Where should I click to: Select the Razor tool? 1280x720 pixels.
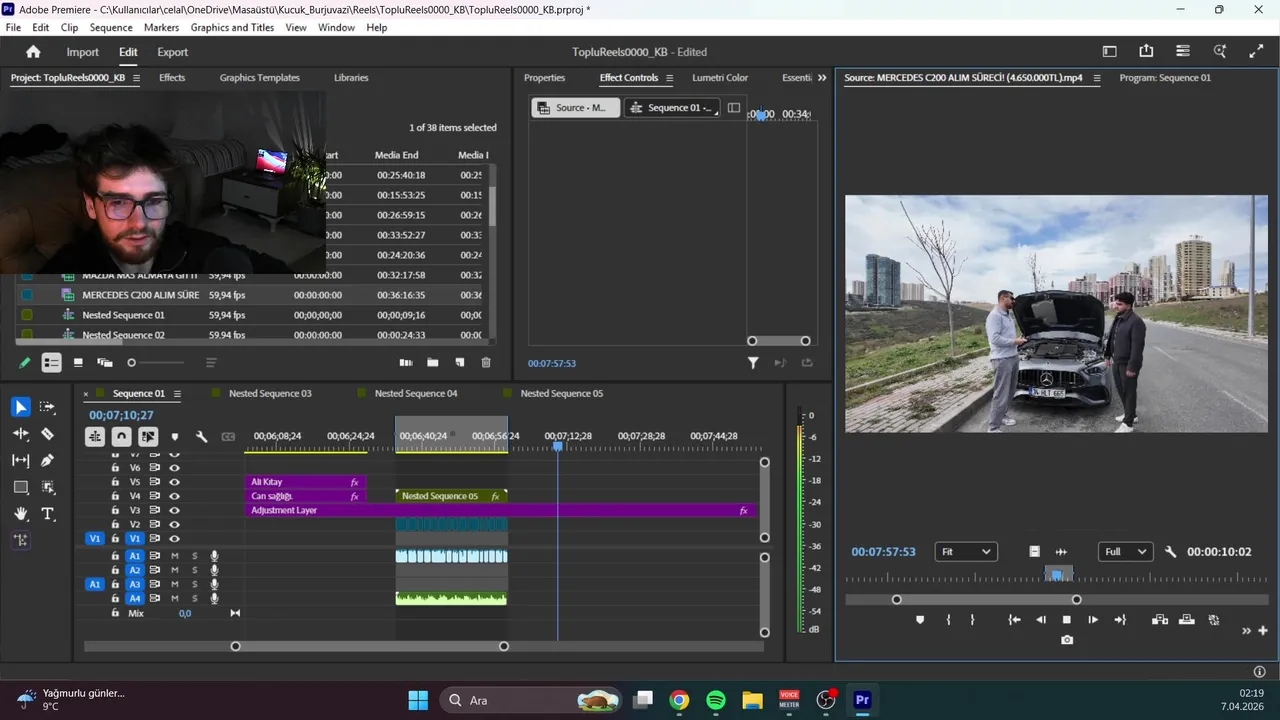47,434
